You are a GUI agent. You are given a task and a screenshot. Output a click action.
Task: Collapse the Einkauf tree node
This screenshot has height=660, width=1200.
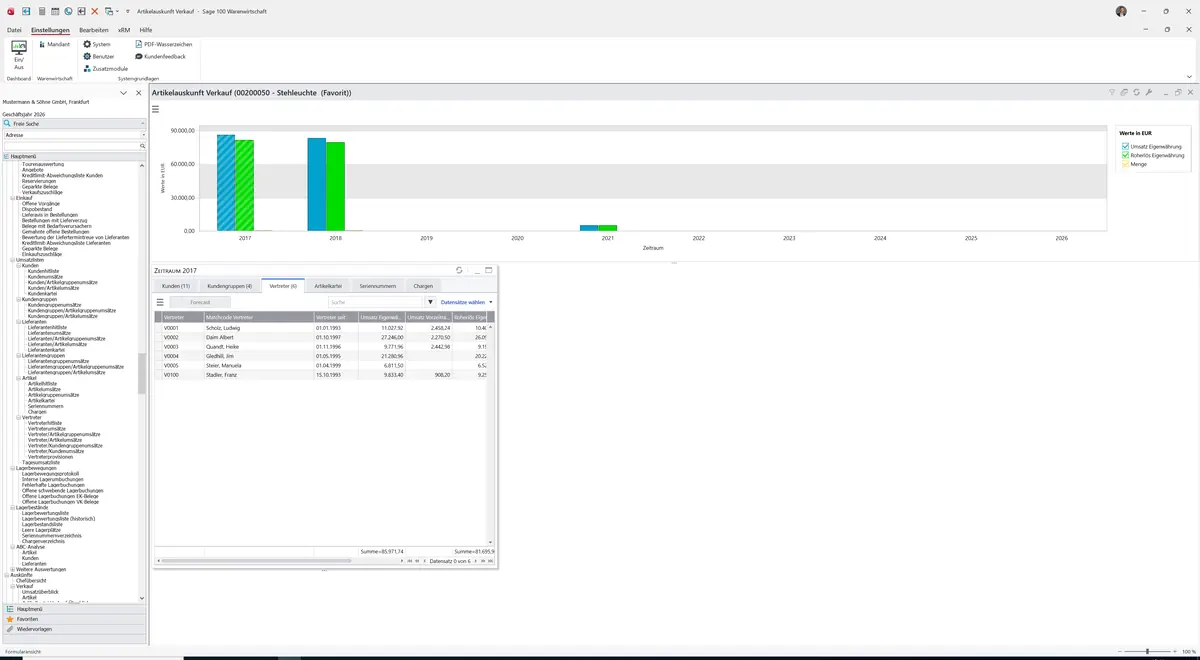13,198
